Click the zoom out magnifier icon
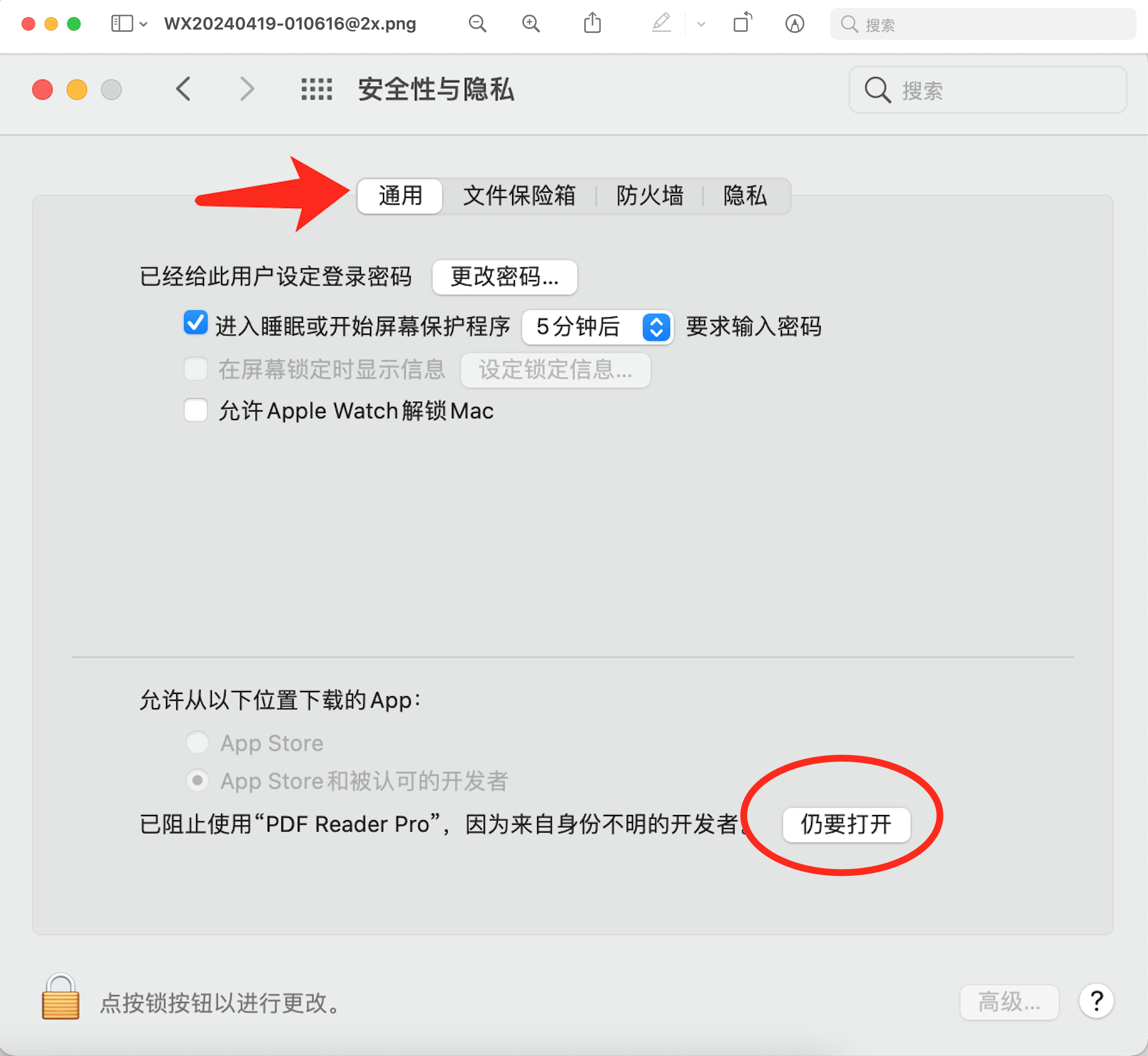1148x1056 pixels. point(477,24)
